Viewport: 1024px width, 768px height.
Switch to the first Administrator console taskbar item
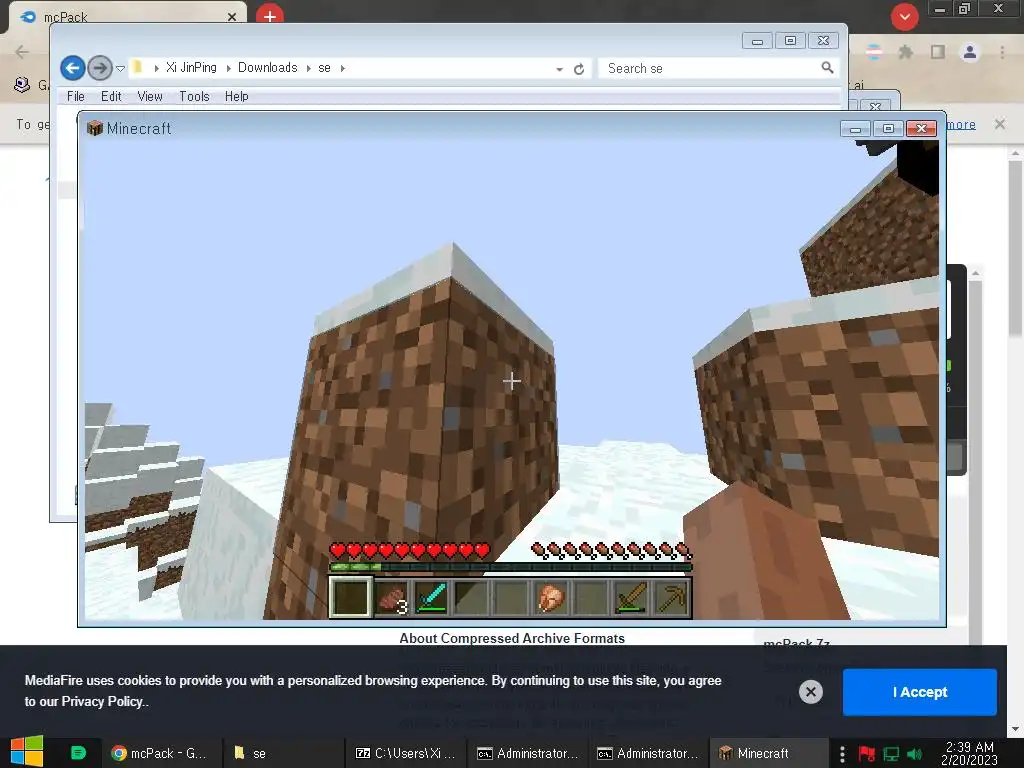click(528, 753)
